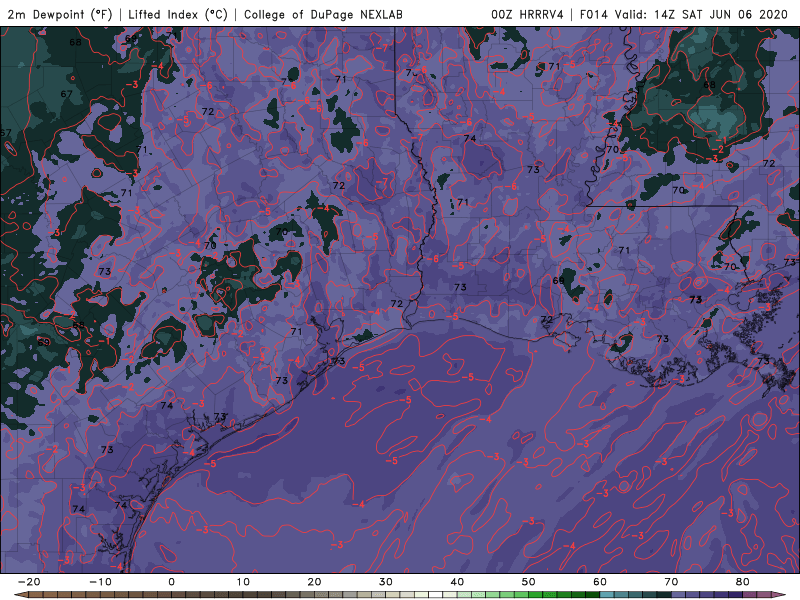Click the '00Z HRRRV4' model run label
The width and height of the screenshot is (800, 600).
[x=527, y=14]
